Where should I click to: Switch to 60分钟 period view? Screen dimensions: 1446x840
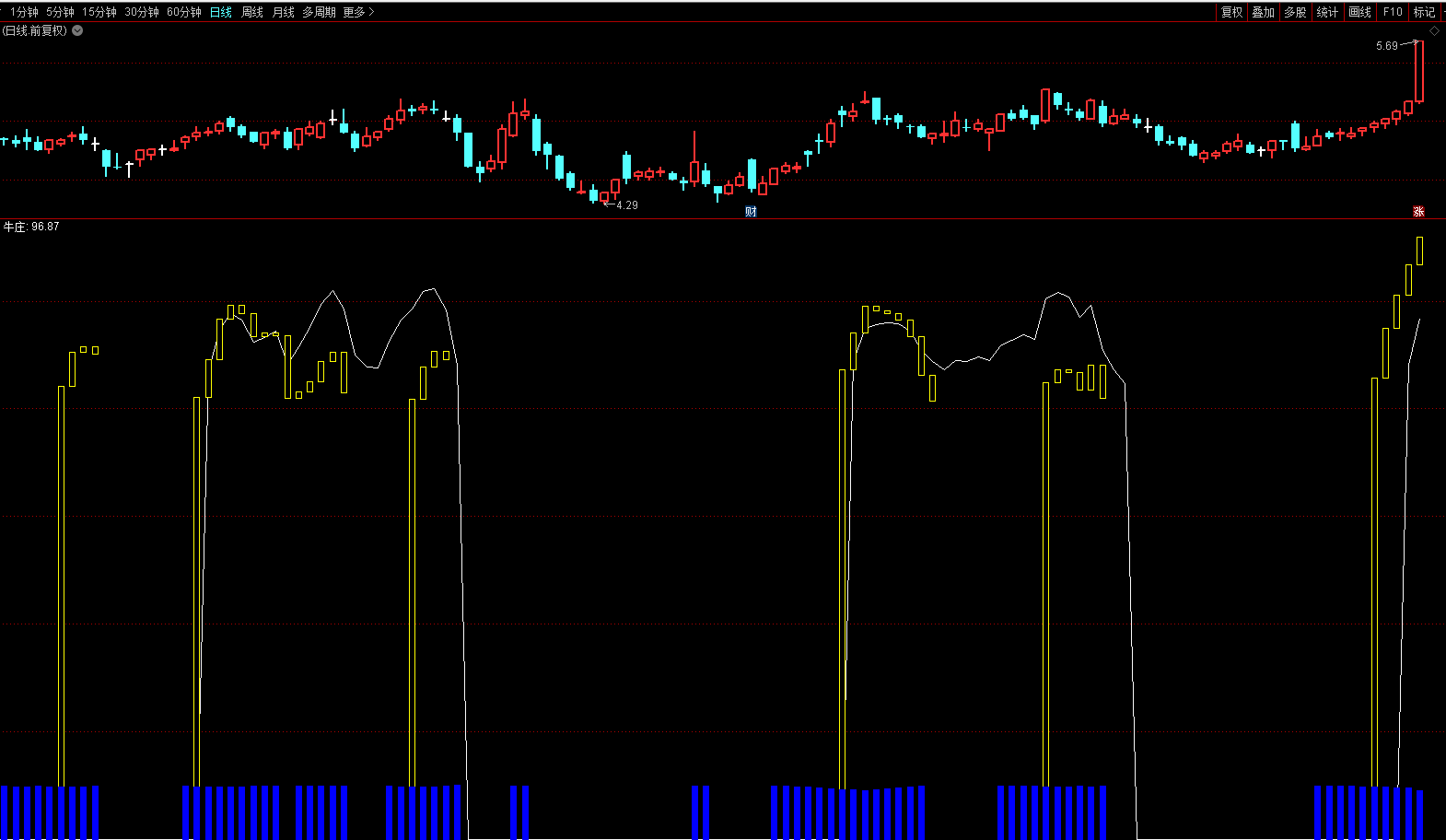click(184, 12)
